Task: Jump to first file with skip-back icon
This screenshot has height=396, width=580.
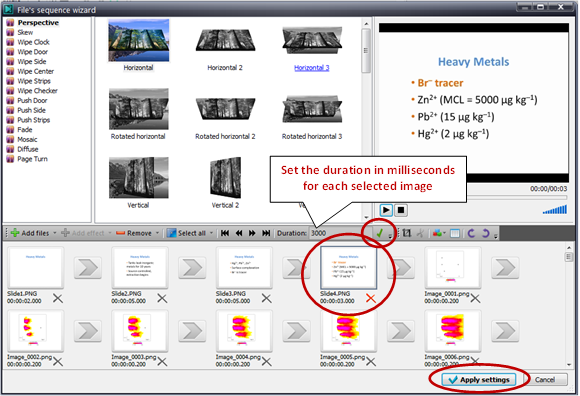Action: click(225, 233)
